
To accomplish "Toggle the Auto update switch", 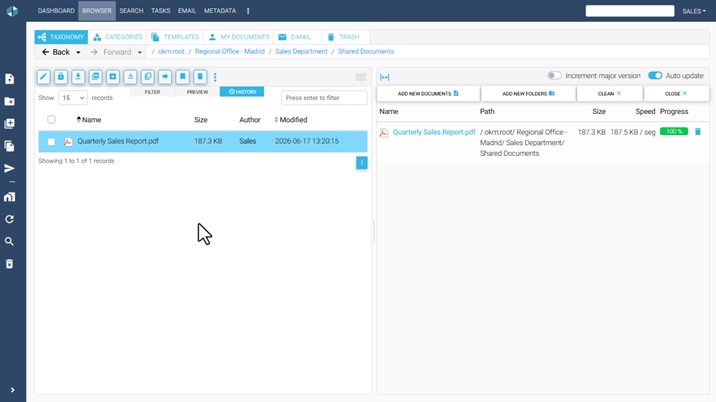I will 655,75.
